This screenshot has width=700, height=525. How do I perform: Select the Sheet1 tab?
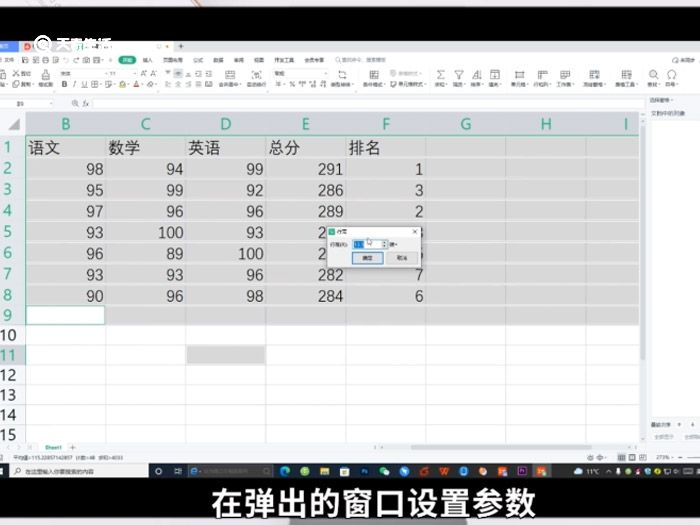53,447
